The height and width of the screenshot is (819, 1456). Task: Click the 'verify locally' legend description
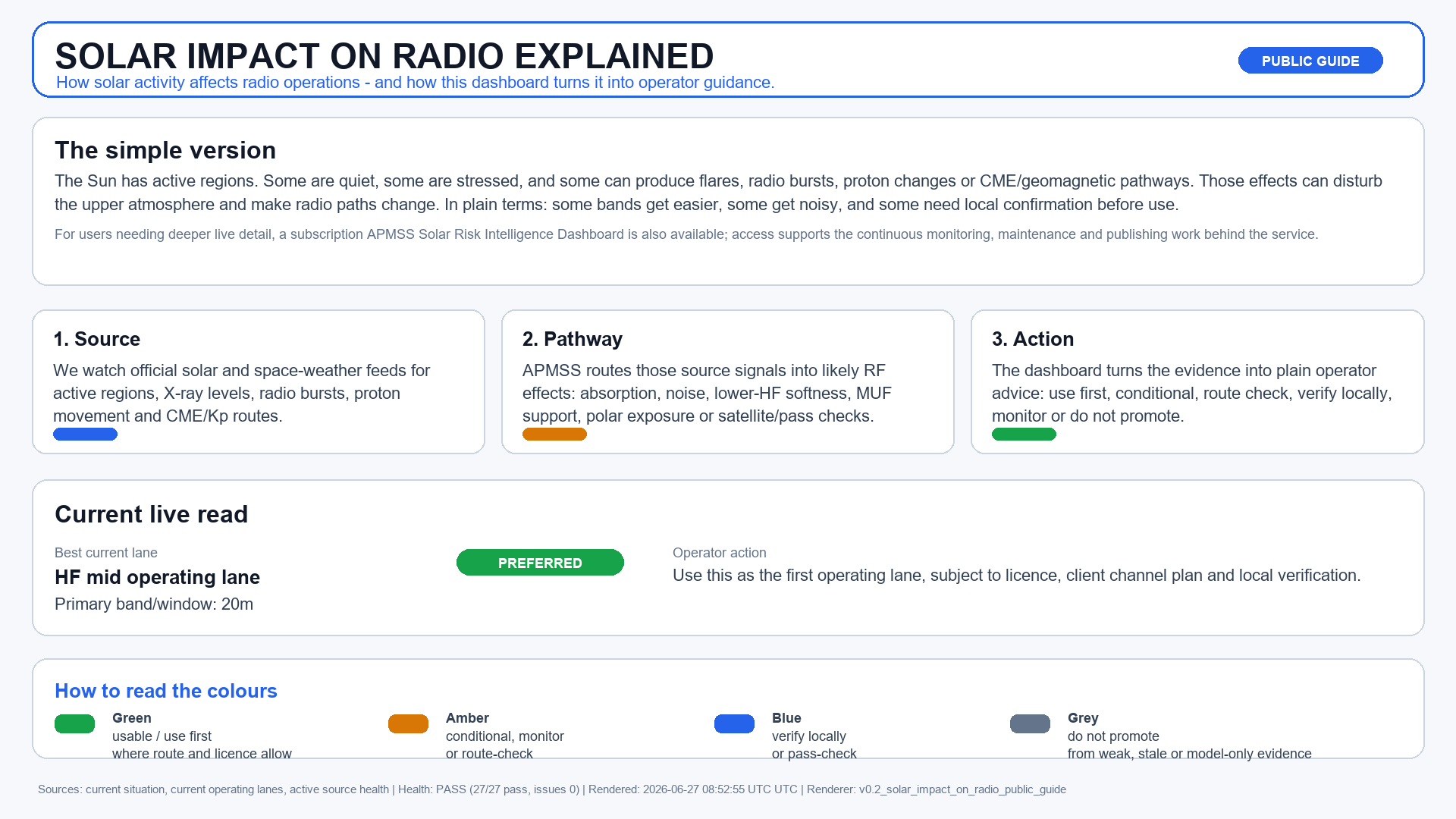tap(809, 736)
